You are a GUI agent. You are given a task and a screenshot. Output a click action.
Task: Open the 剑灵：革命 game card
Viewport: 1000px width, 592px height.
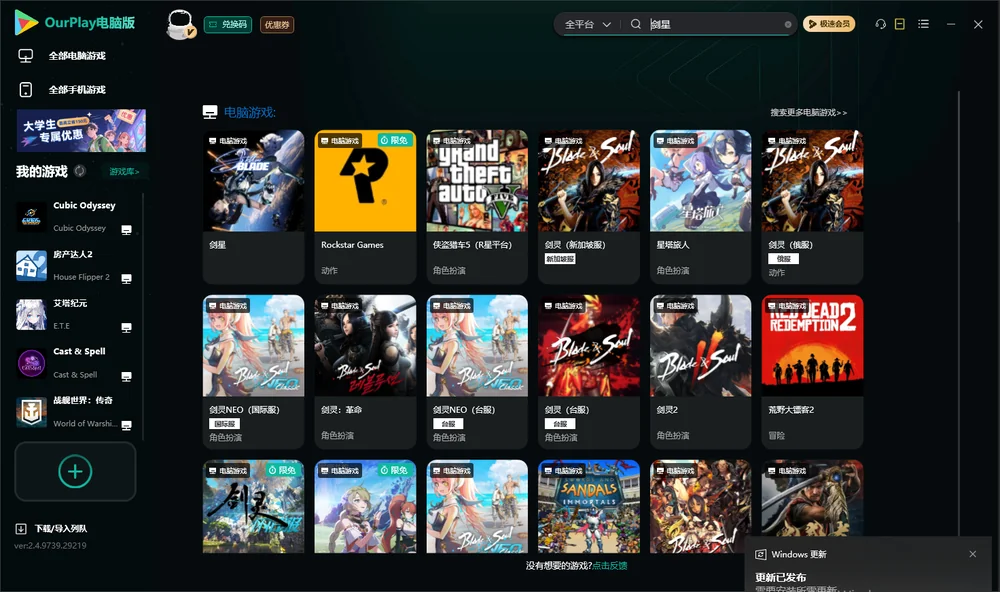[x=365, y=372]
